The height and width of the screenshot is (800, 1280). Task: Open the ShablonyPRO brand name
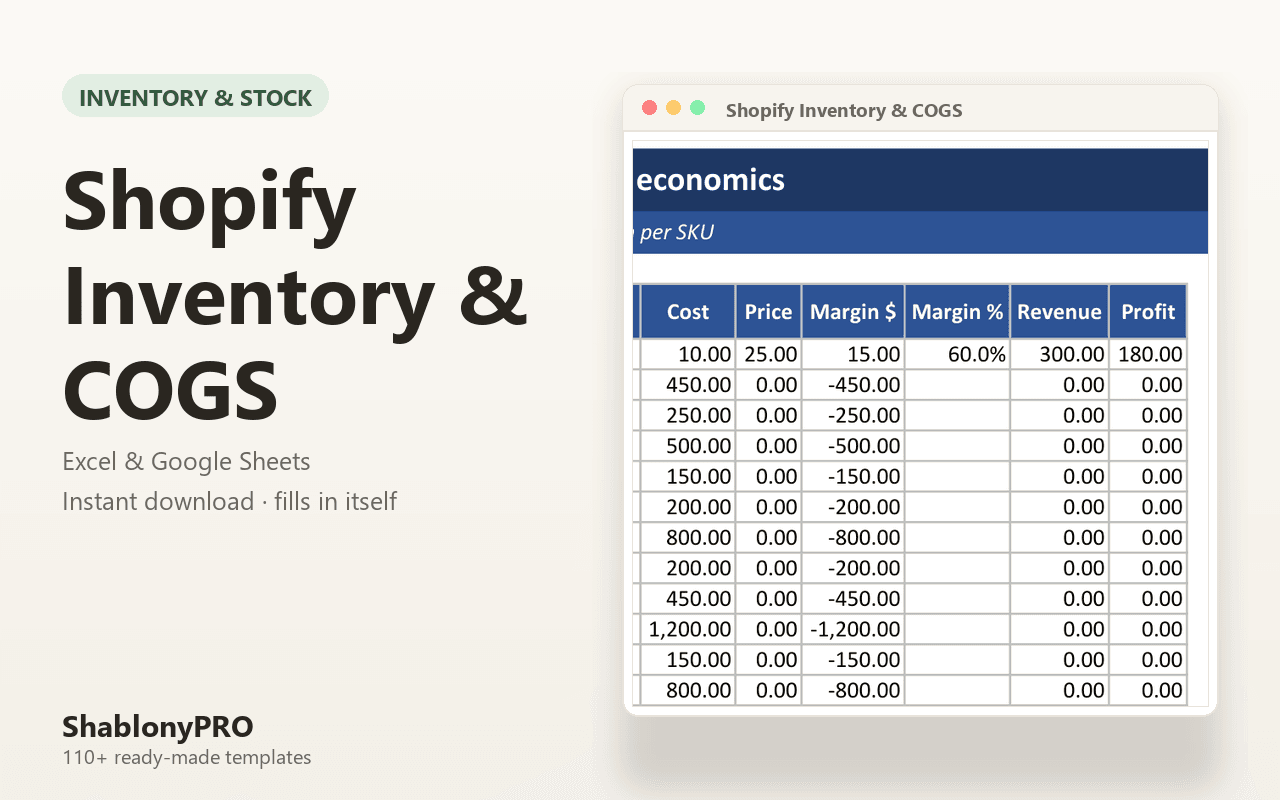pos(157,725)
